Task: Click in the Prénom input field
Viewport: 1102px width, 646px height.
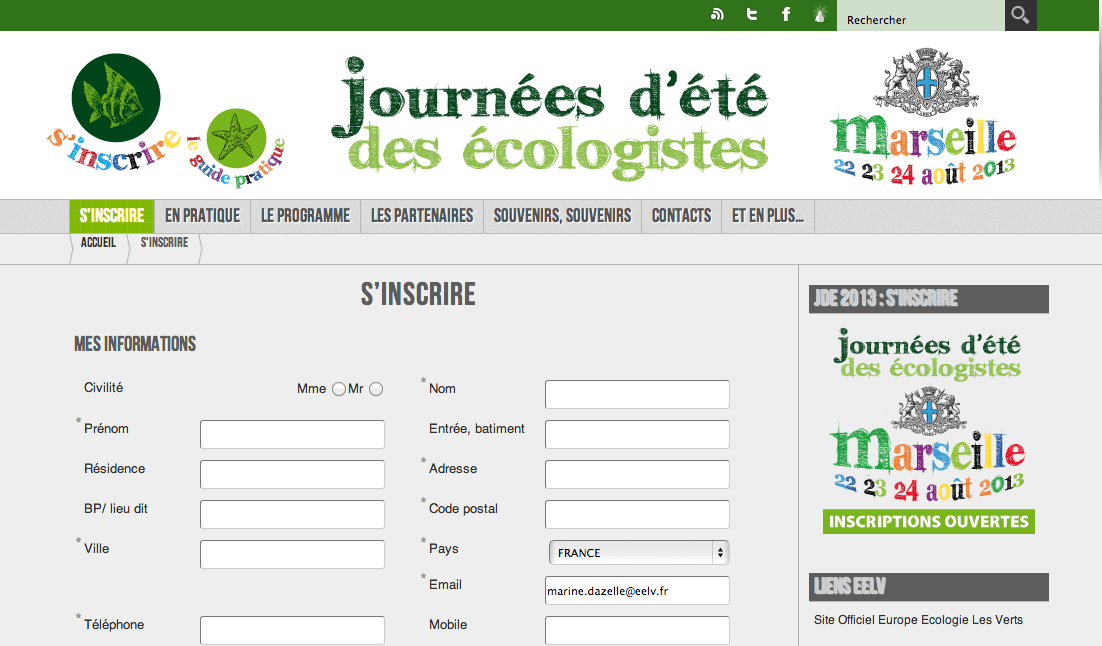Action: tap(292, 434)
